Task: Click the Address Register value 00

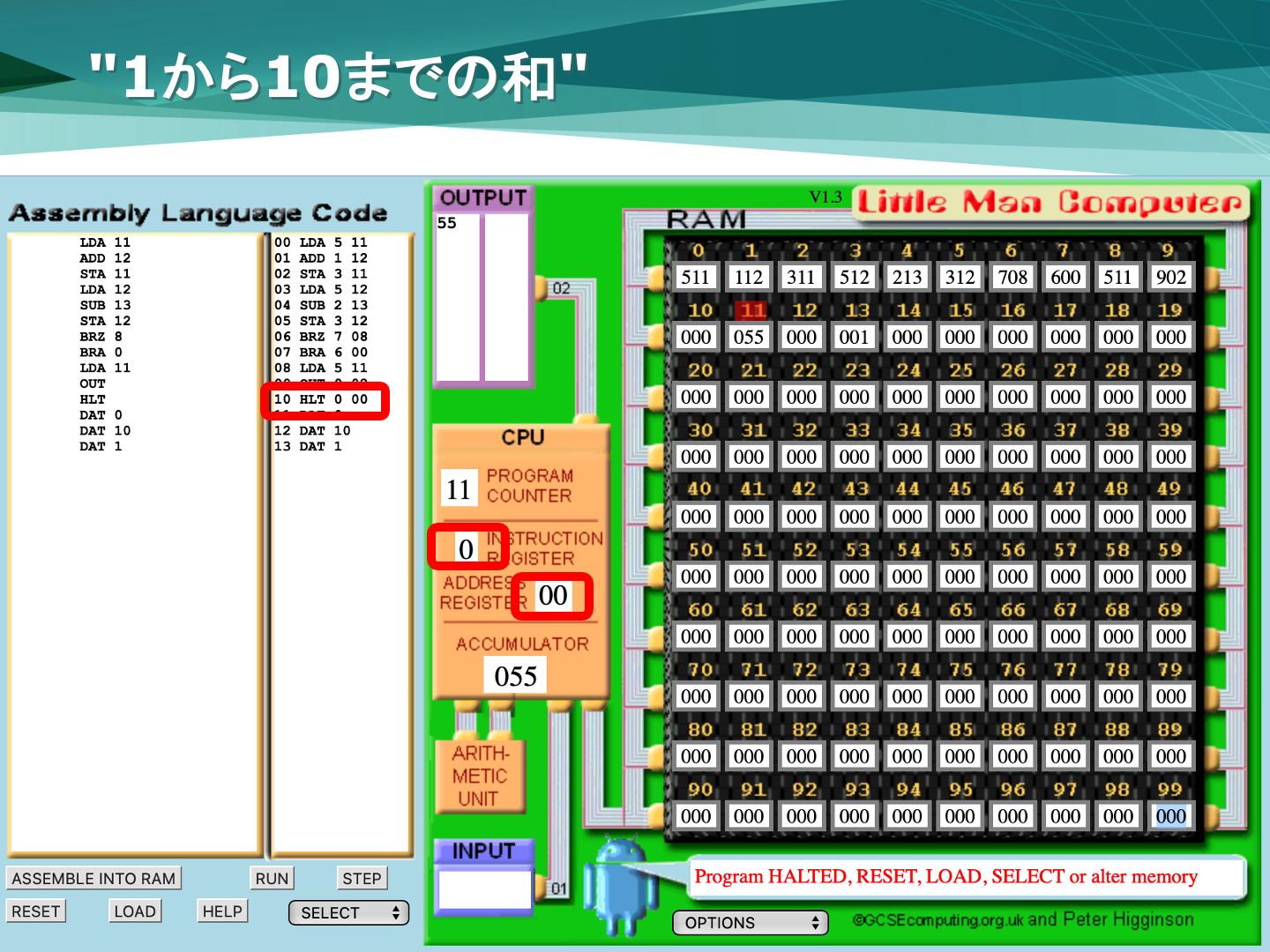Action: point(553,596)
